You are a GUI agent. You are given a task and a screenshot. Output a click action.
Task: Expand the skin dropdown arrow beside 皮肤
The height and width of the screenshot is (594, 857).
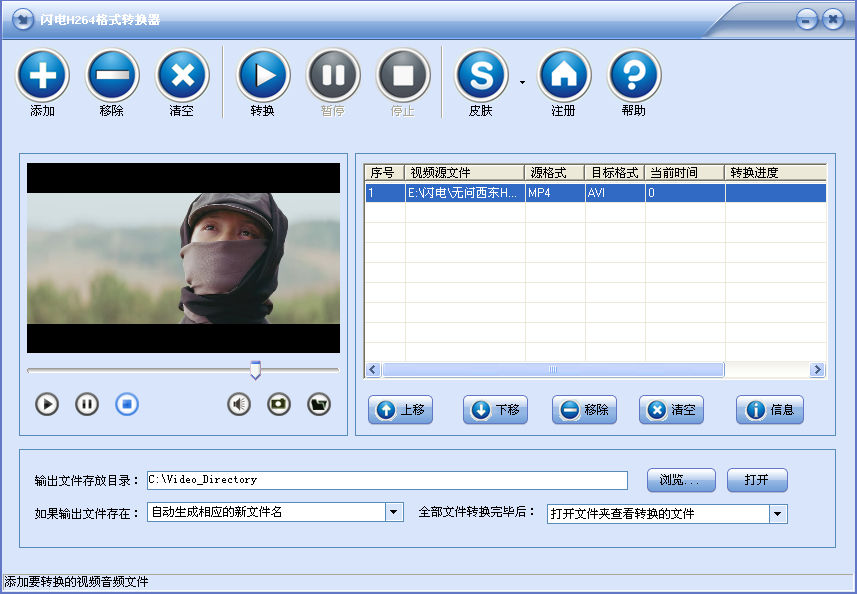pos(523,83)
